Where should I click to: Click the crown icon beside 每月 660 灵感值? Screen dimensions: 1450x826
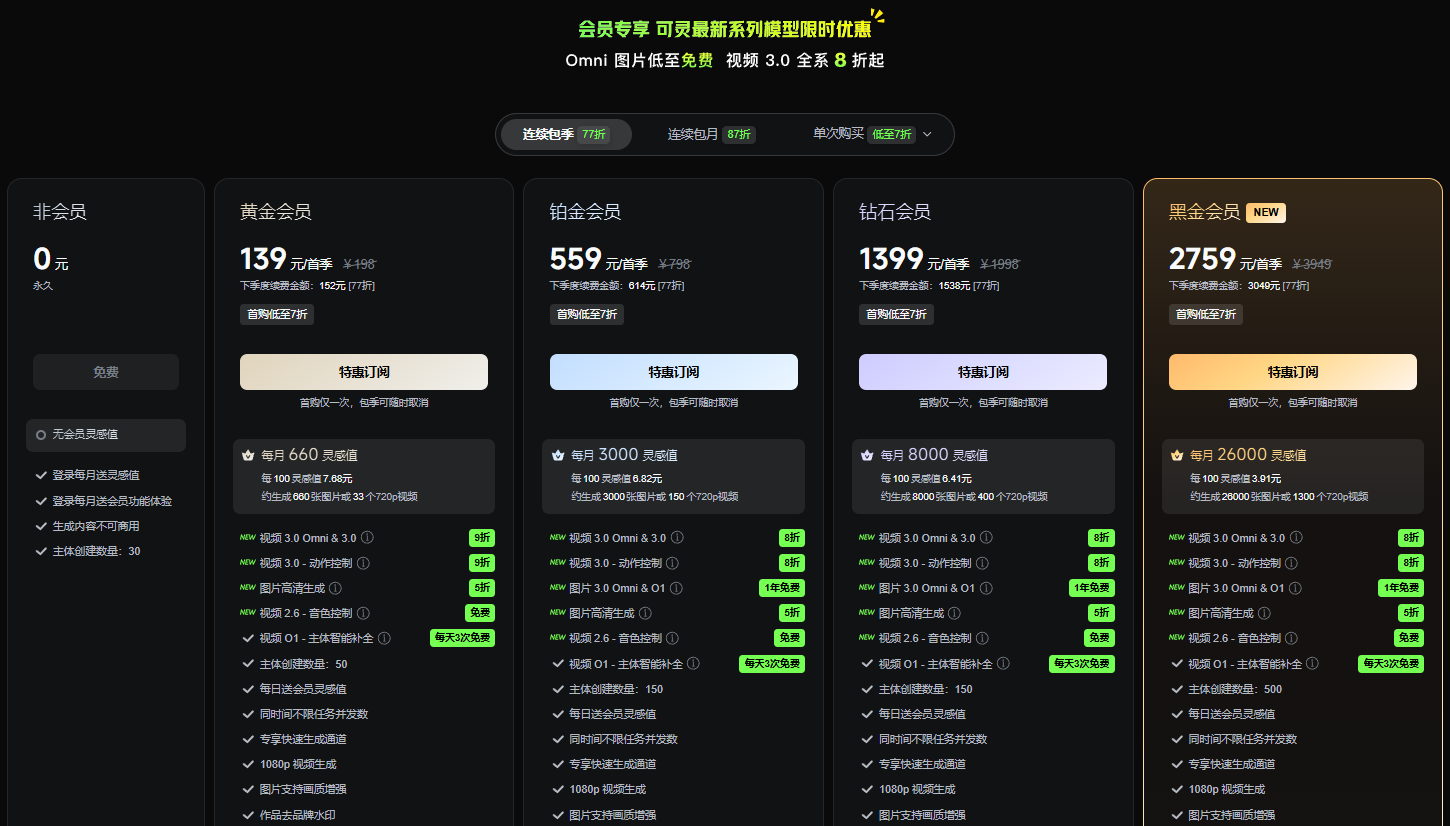(247, 454)
